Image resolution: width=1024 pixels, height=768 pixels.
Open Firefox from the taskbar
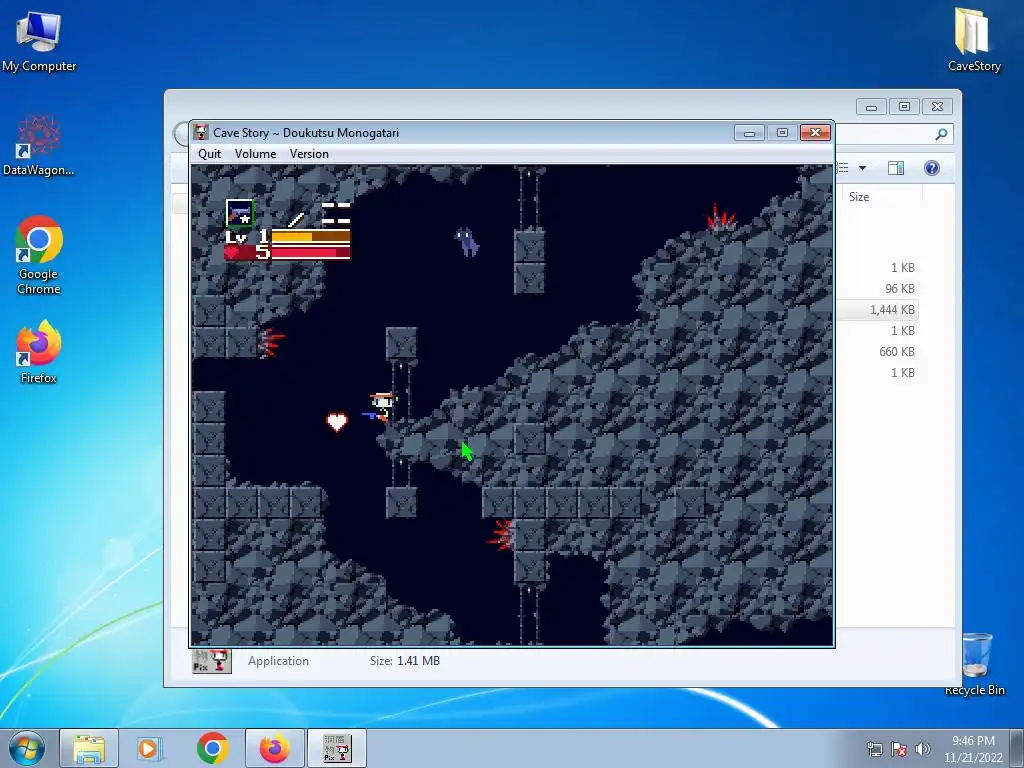coord(275,748)
